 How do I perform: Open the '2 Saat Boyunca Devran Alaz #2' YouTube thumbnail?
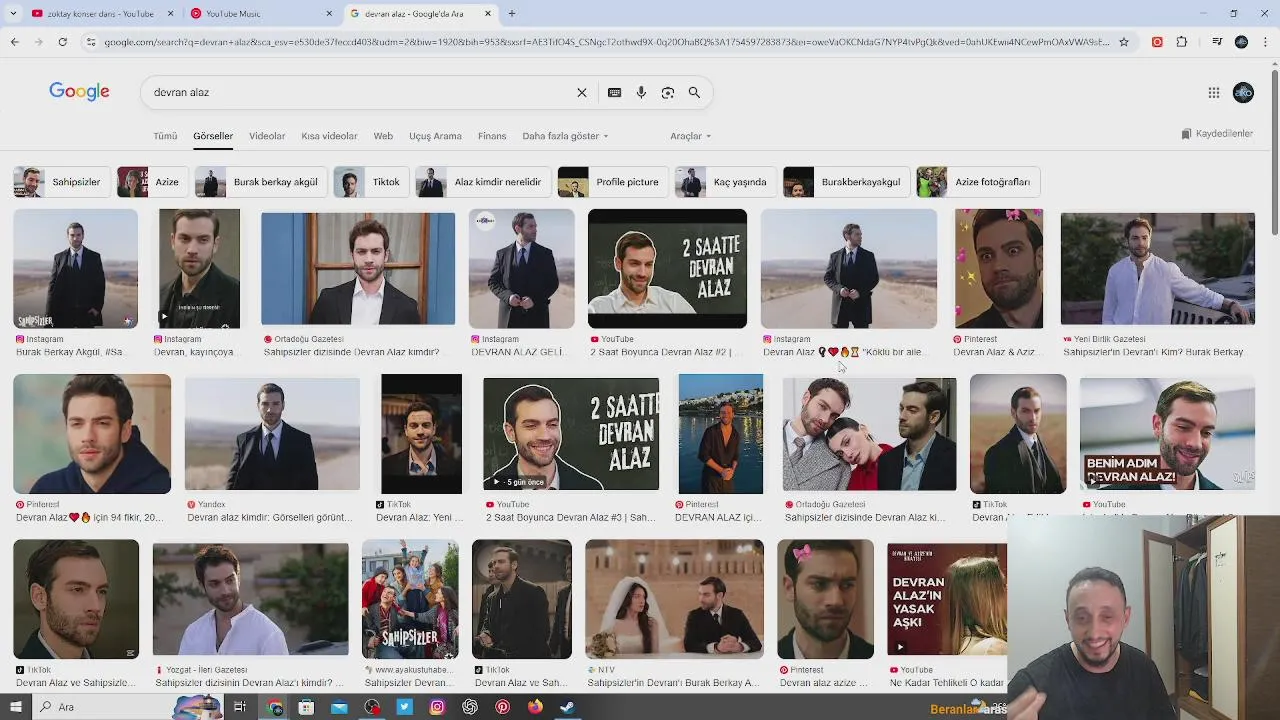(667, 268)
